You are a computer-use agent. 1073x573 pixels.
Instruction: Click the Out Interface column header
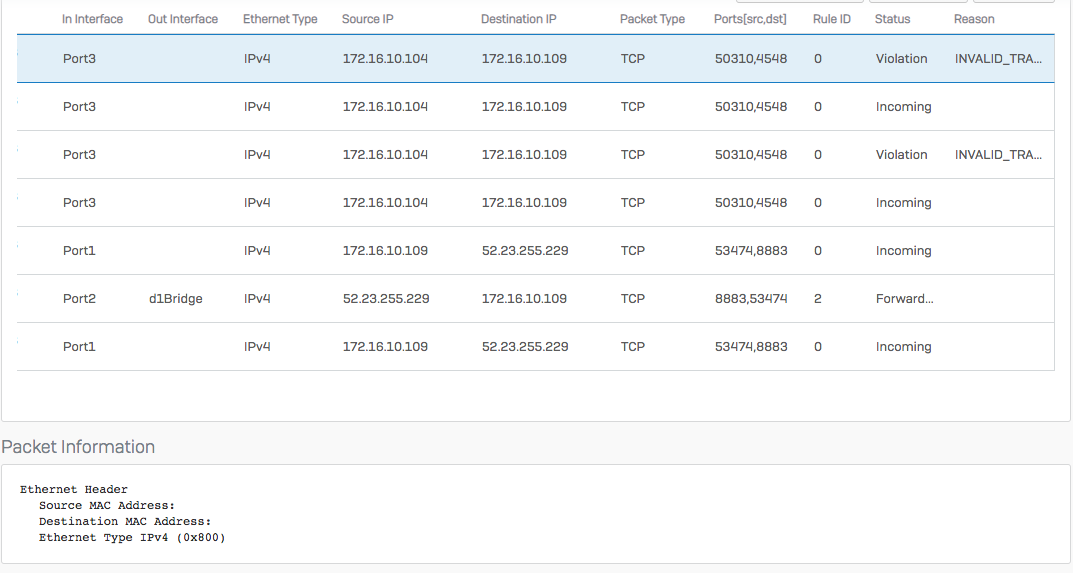(x=182, y=19)
